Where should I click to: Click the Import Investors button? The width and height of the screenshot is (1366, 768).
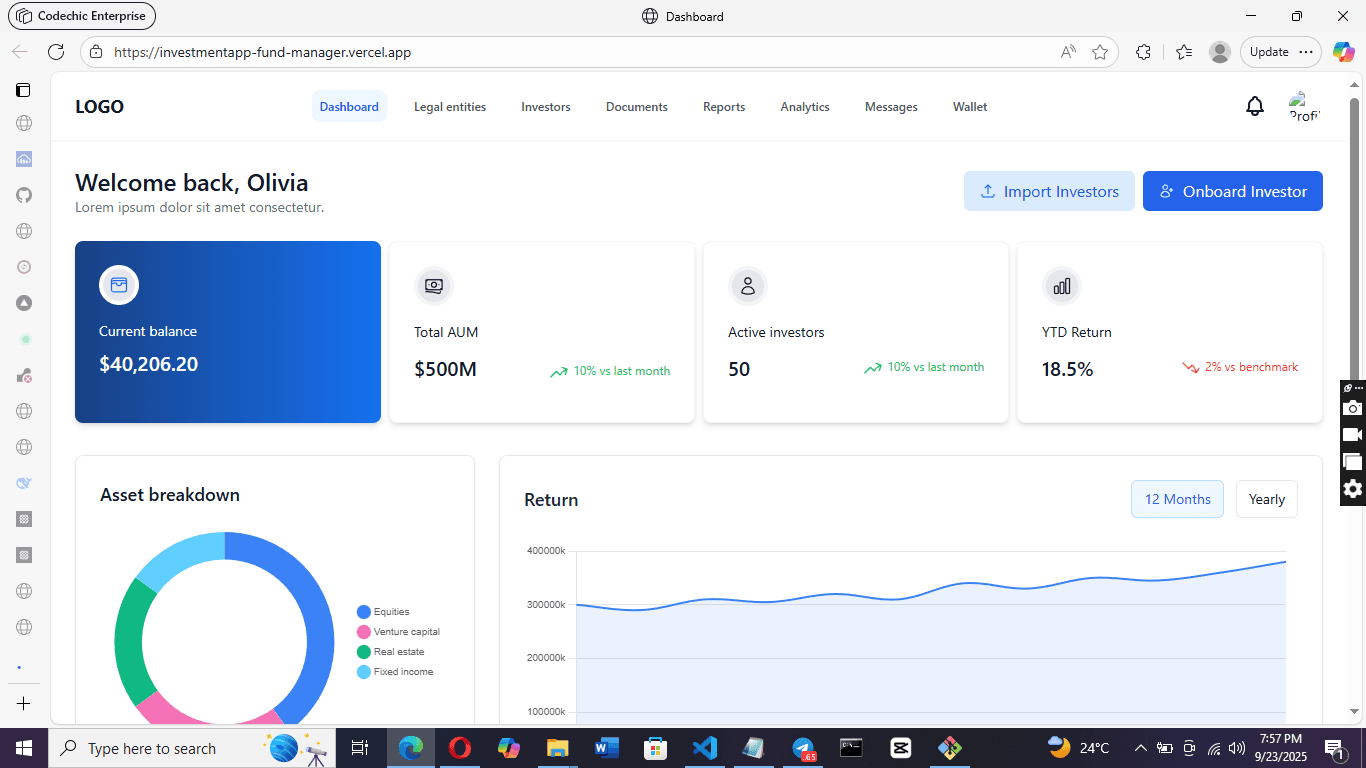pyautogui.click(x=1049, y=191)
